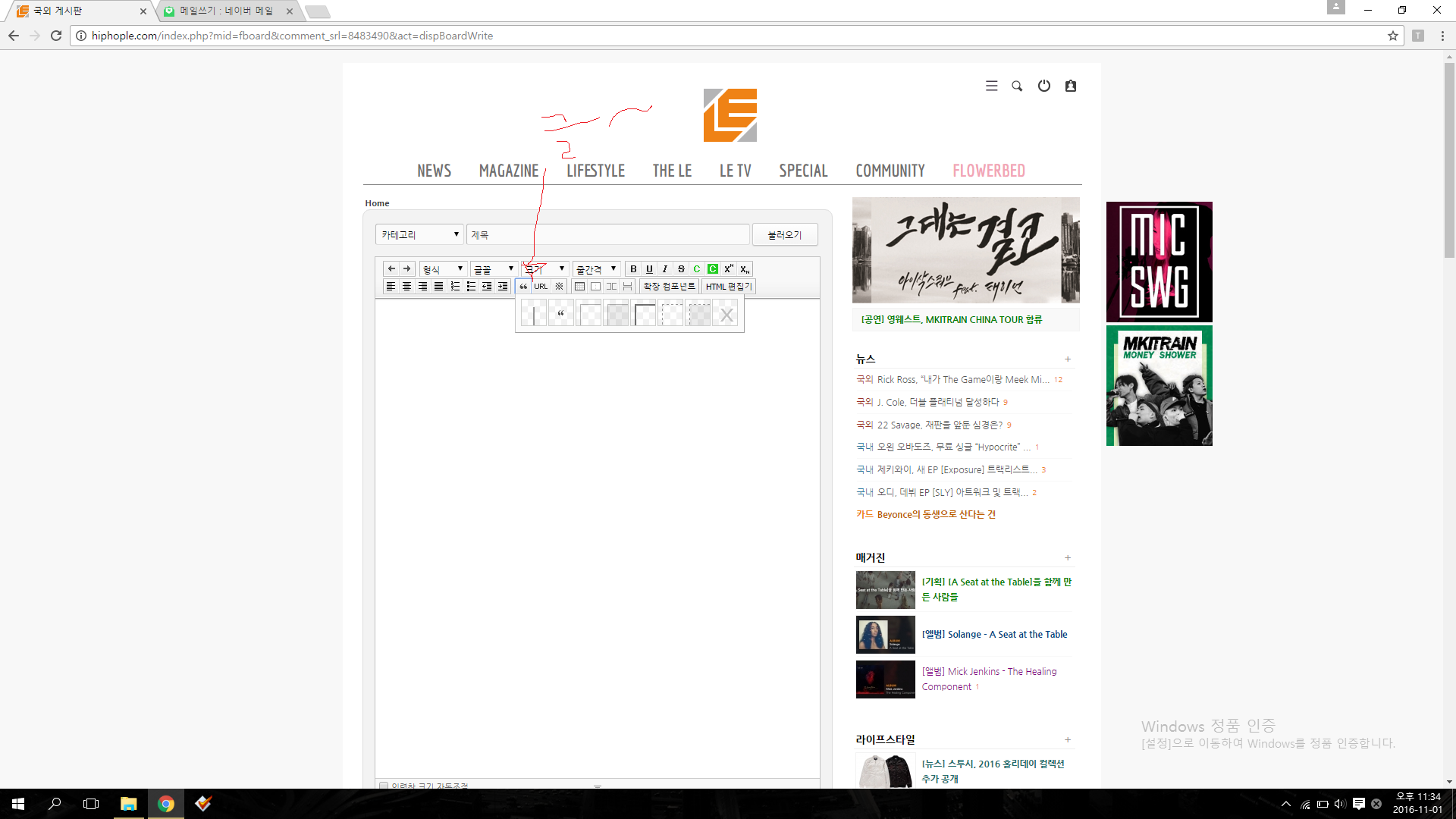Open the URL link insert tool
This screenshot has width=1456, height=819.
[541, 287]
